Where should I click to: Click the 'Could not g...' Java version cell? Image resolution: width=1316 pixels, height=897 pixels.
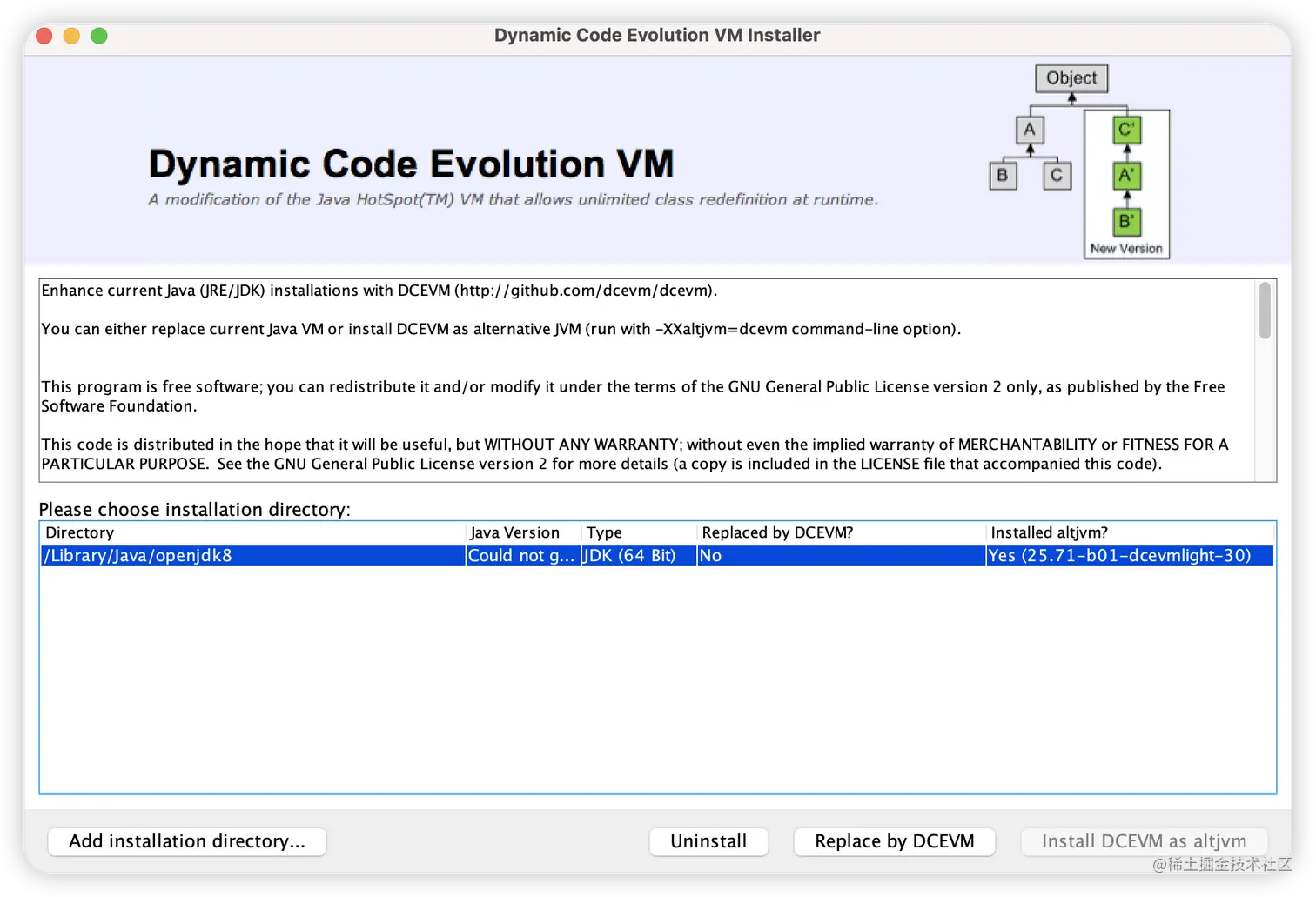pyautogui.click(x=523, y=555)
